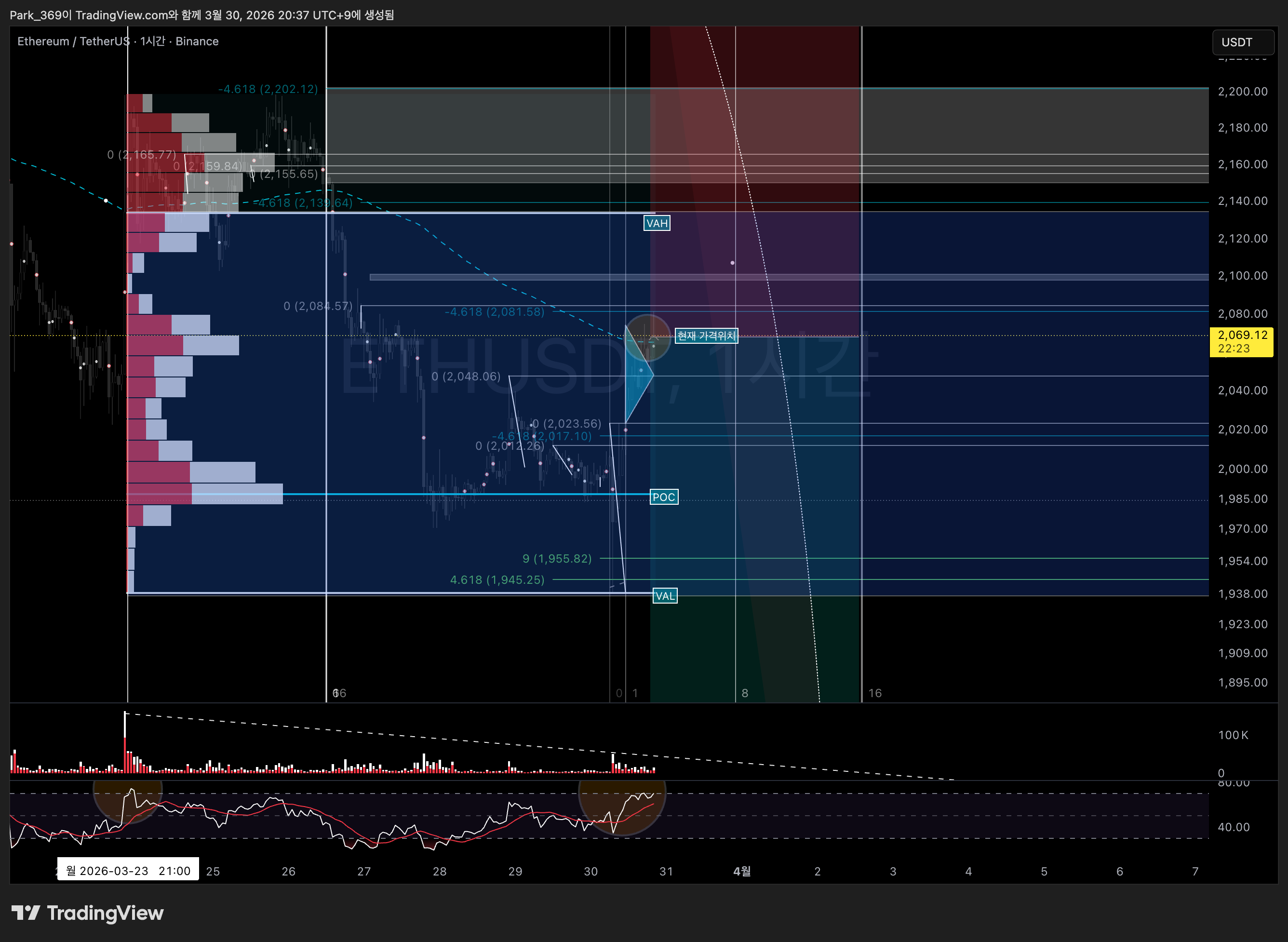Screen dimensions: 1288x942
Task: Click 1,909.00 on the price axis
Action: point(1242,653)
